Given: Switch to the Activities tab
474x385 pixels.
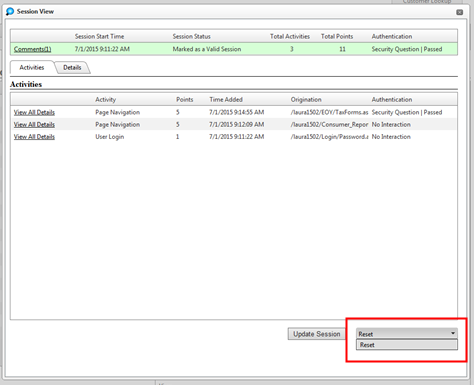Looking at the screenshot, I should point(32,67).
